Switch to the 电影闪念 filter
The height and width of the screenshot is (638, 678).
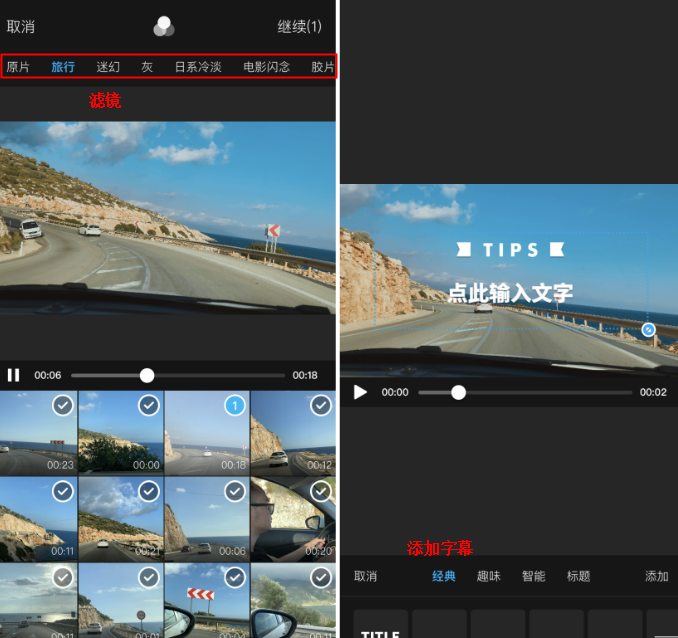click(x=267, y=67)
